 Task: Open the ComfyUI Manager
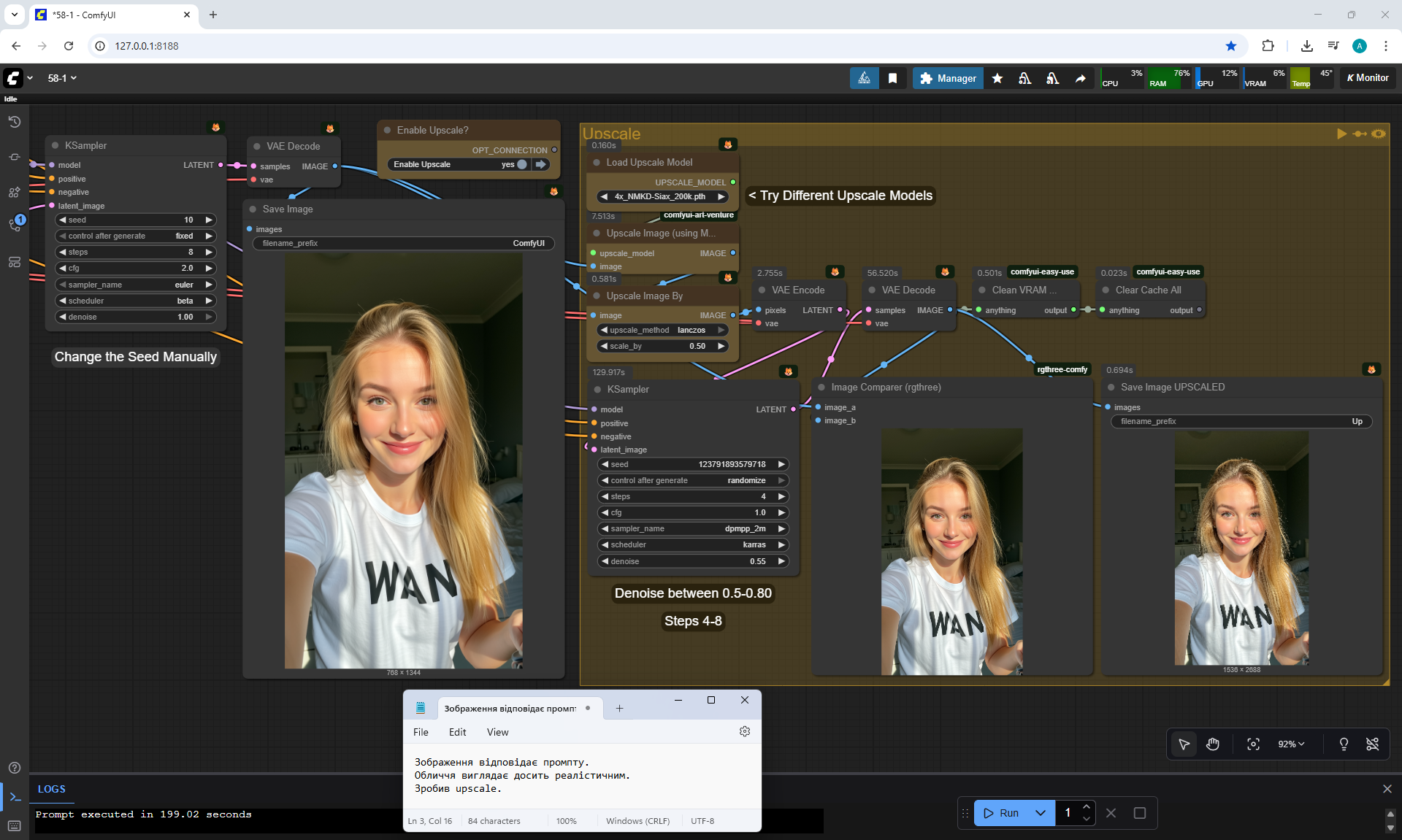(x=948, y=78)
